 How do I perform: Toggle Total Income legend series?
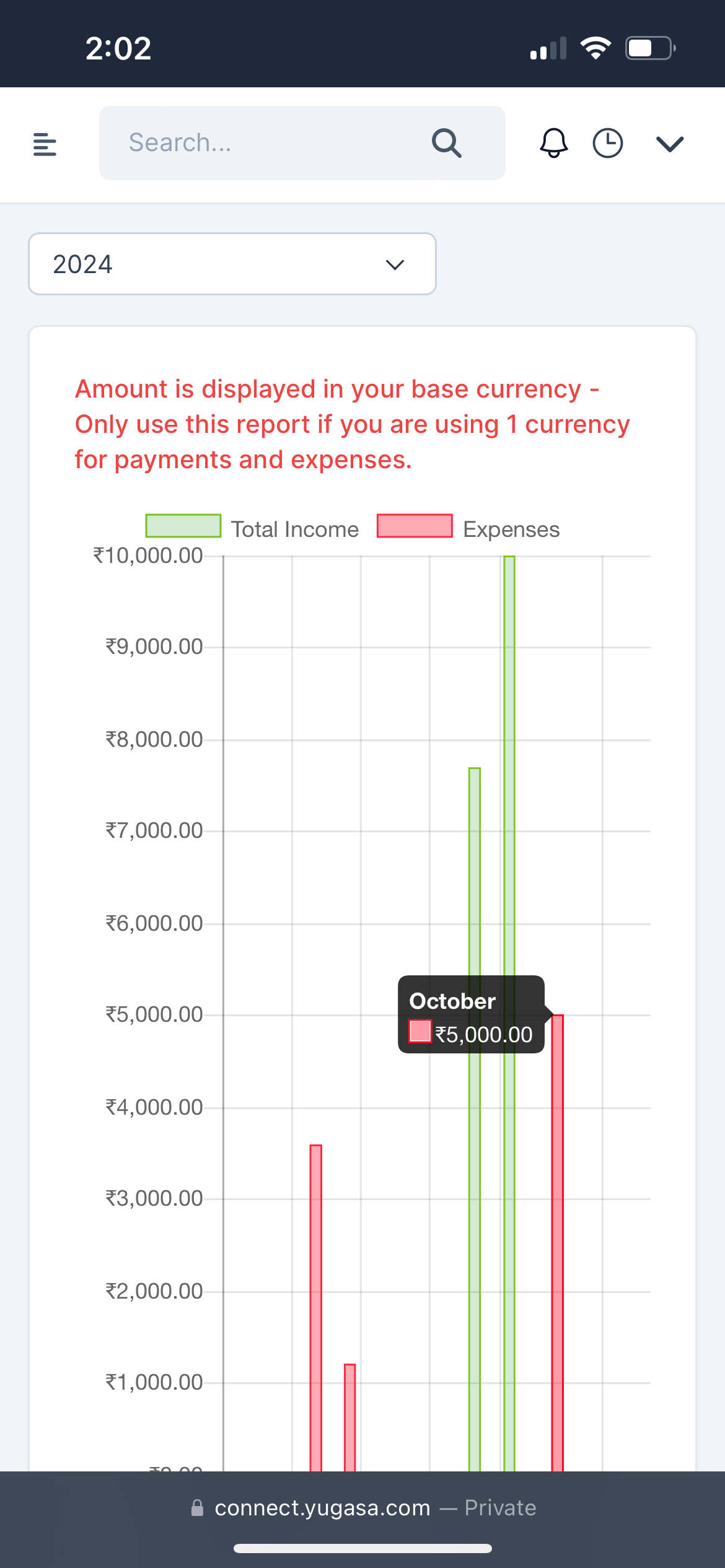tap(294, 529)
